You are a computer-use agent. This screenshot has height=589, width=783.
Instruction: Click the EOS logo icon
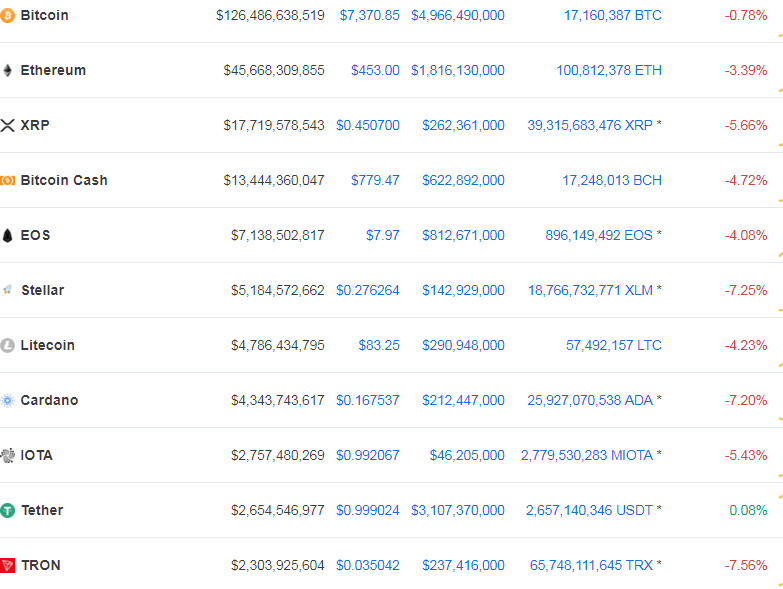point(7,235)
